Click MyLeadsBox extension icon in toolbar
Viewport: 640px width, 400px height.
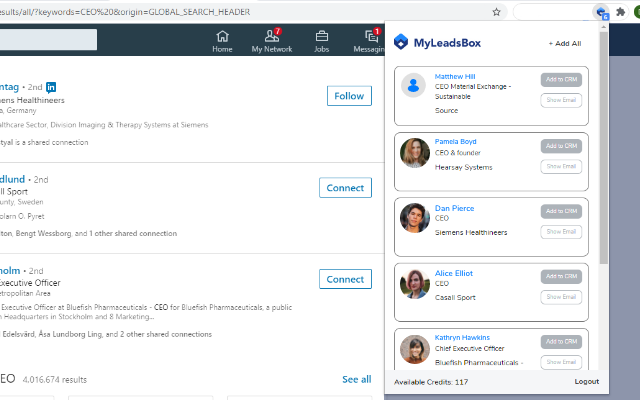[x=601, y=12]
